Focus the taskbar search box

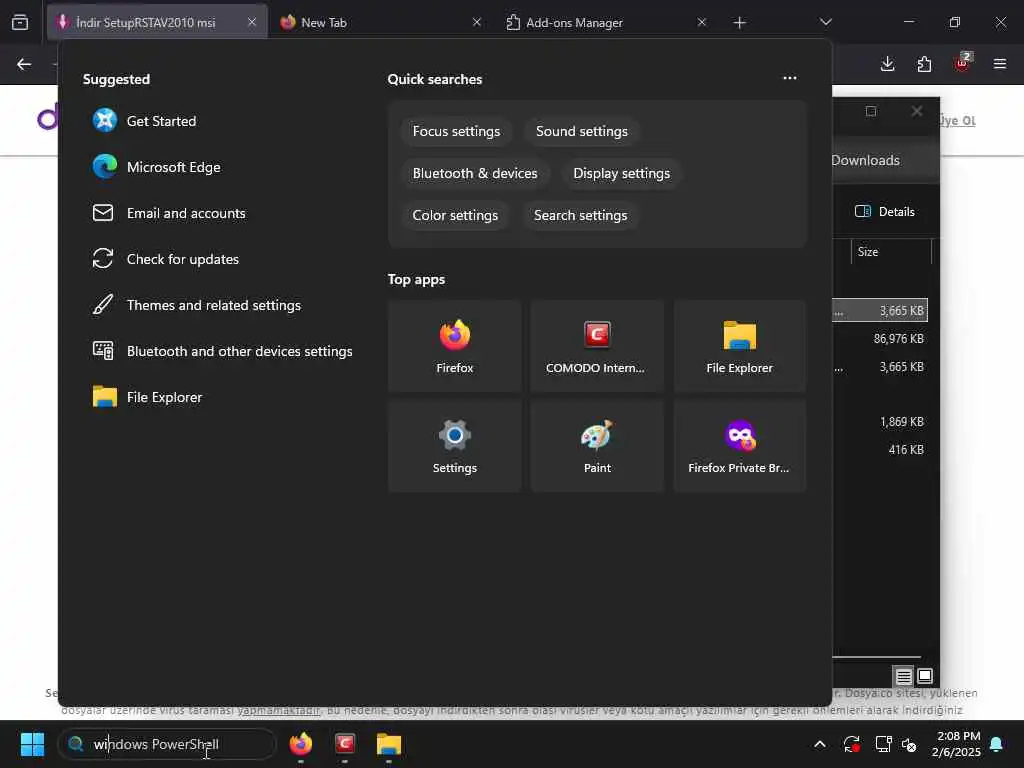(167, 744)
